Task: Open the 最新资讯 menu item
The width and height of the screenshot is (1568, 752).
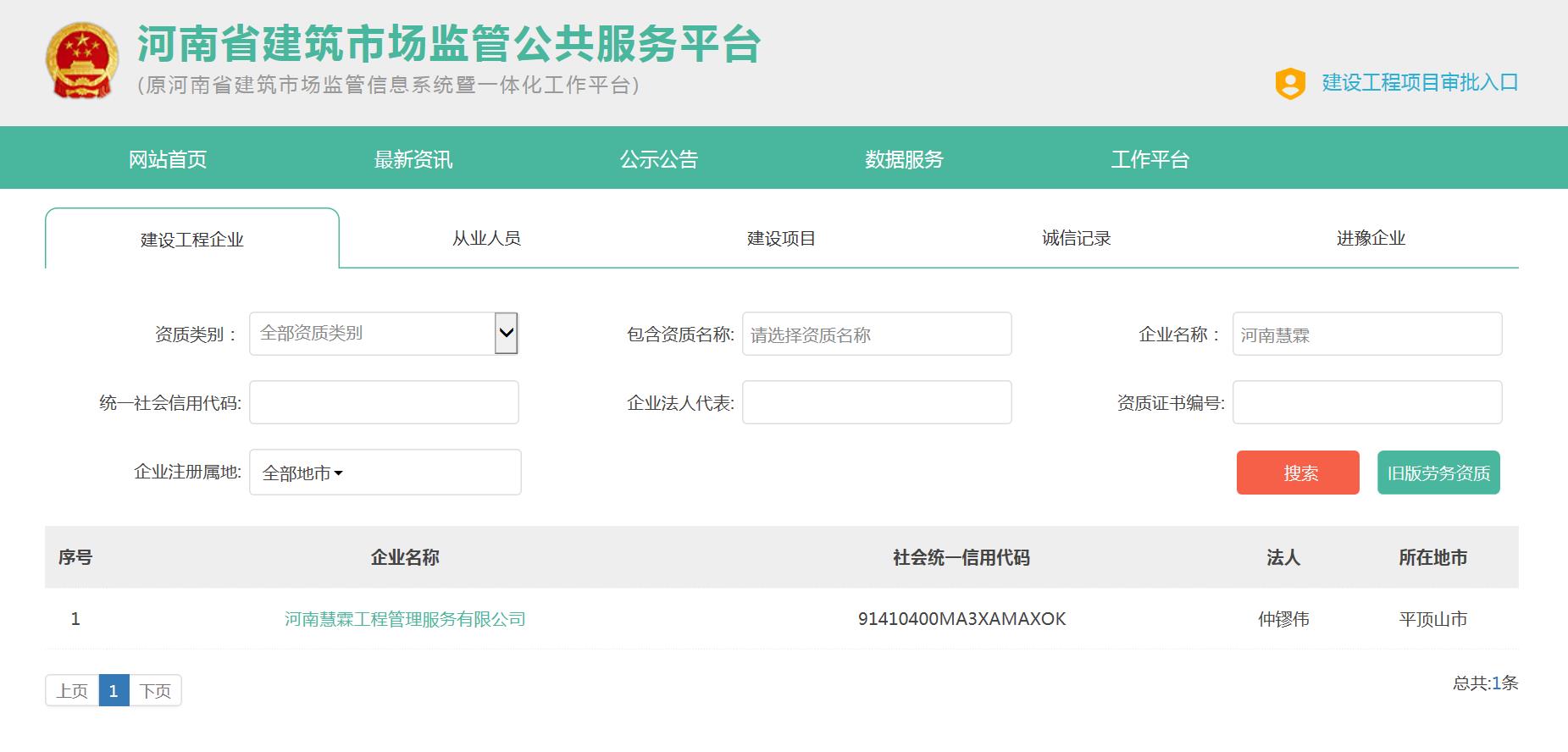Action: tap(413, 159)
